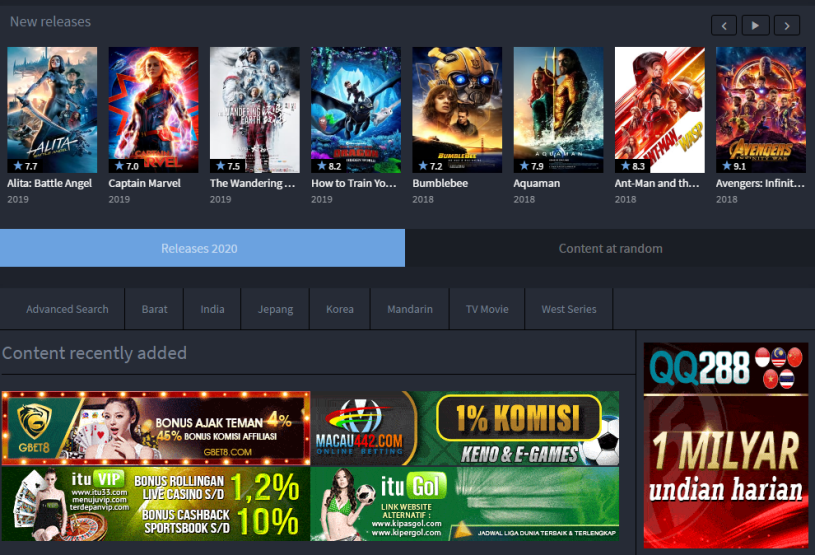Select the Barat category
Viewport: 815px width, 555px height.
coord(154,309)
